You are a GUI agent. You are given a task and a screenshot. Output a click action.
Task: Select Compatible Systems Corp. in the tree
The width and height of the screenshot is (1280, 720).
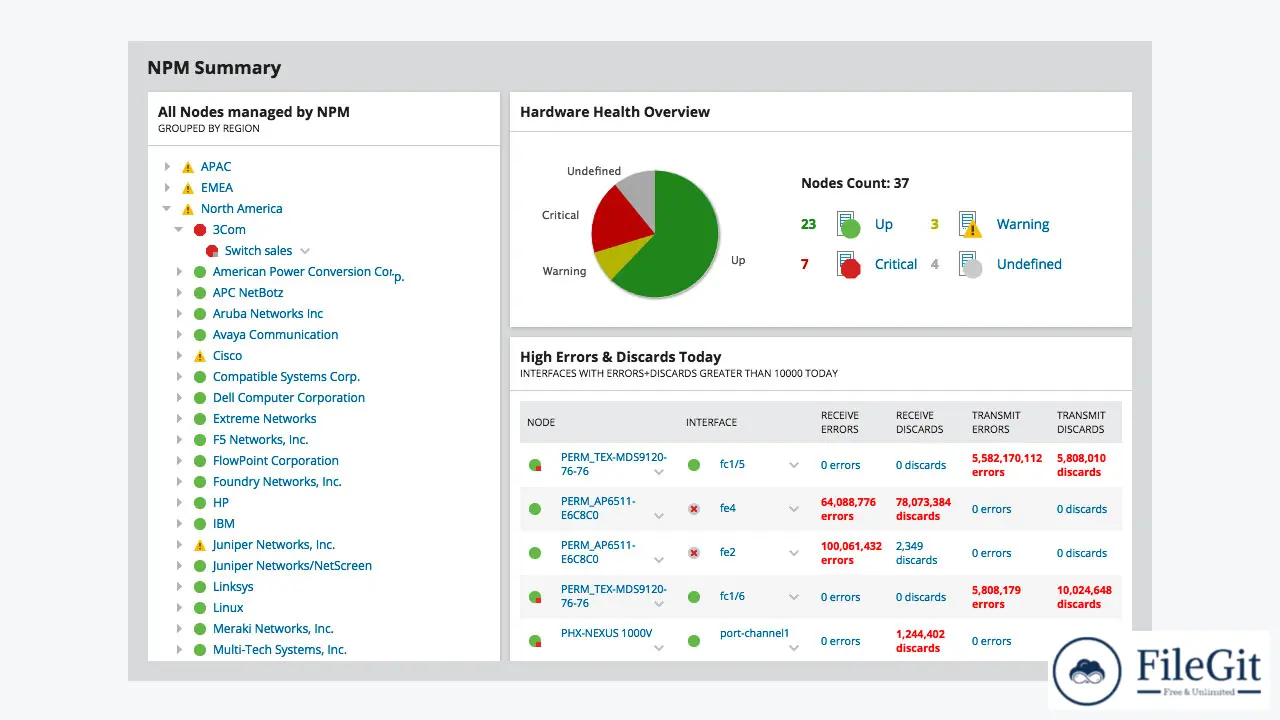tap(286, 377)
